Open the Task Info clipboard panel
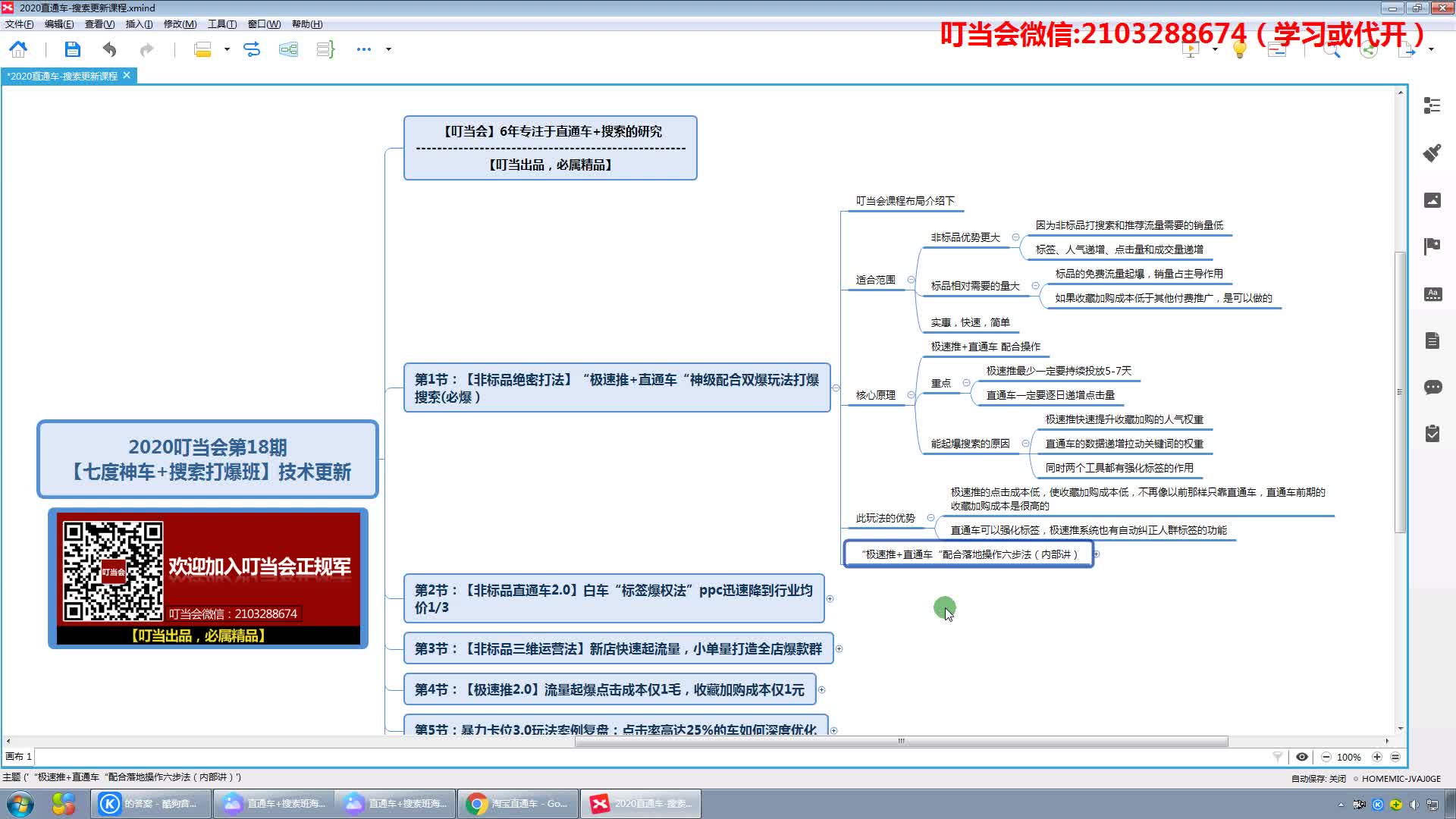Image resolution: width=1456 pixels, height=819 pixels. [1432, 434]
